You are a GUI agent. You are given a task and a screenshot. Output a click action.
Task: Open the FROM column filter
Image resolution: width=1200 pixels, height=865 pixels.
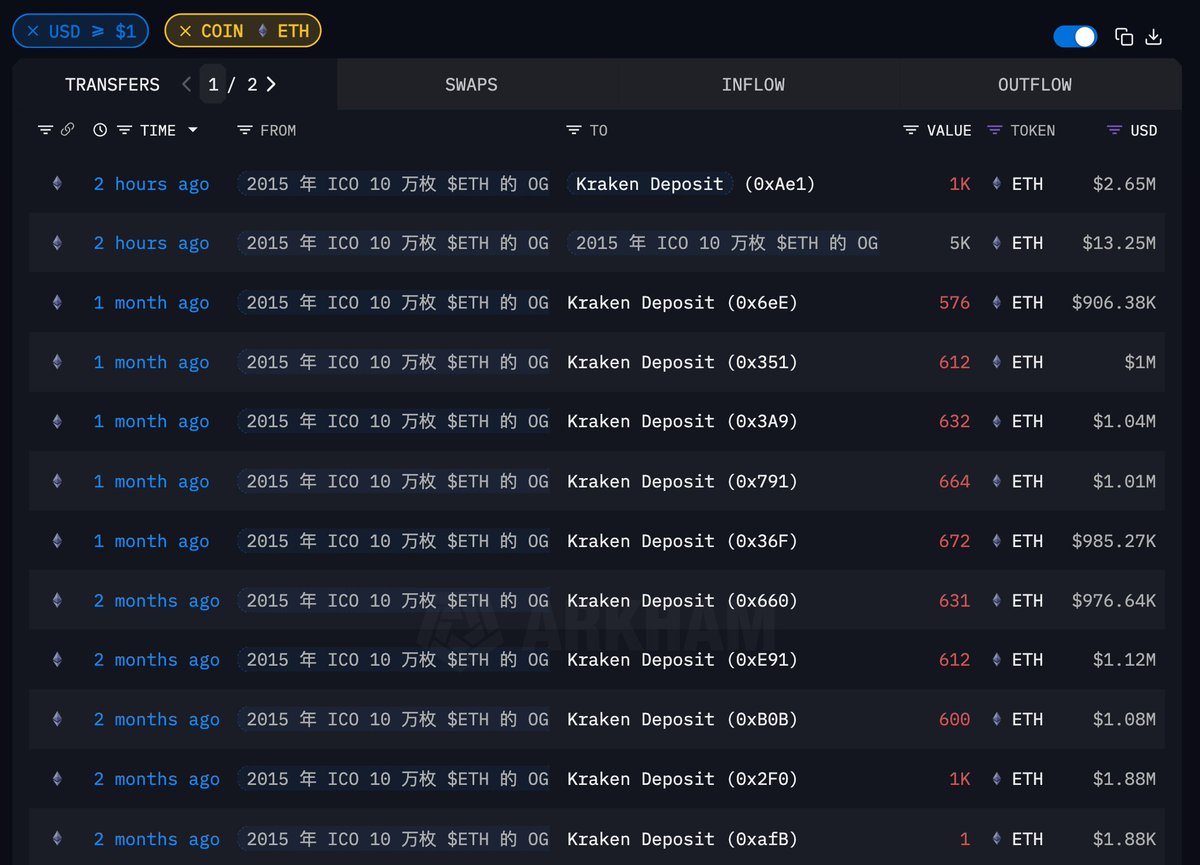coord(245,130)
